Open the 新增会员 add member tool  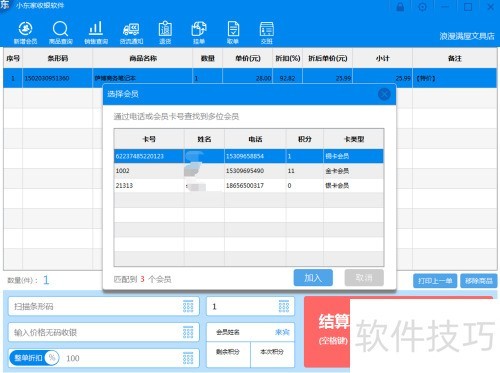[x=25, y=33]
